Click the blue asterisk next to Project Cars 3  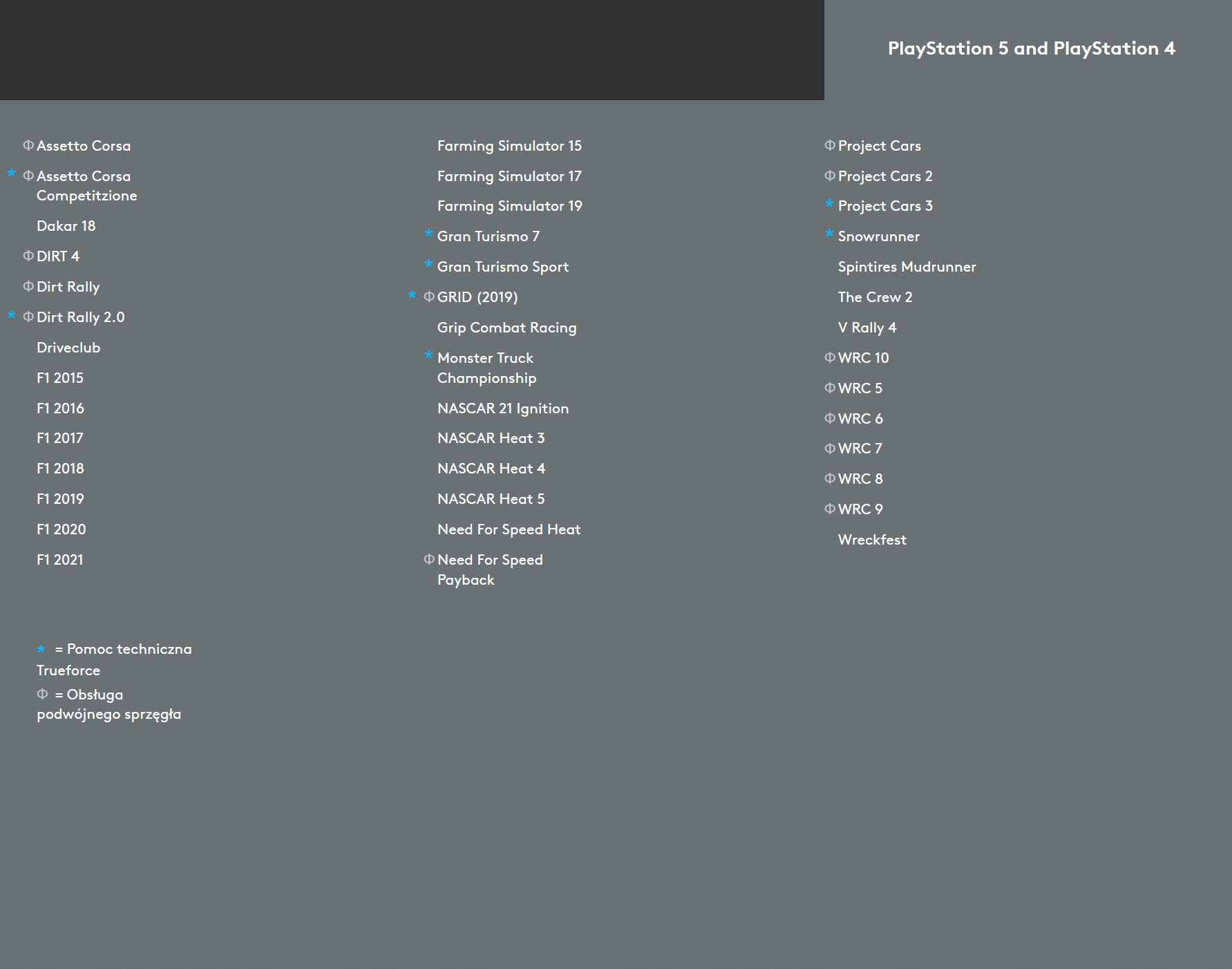click(x=829, y=204)
